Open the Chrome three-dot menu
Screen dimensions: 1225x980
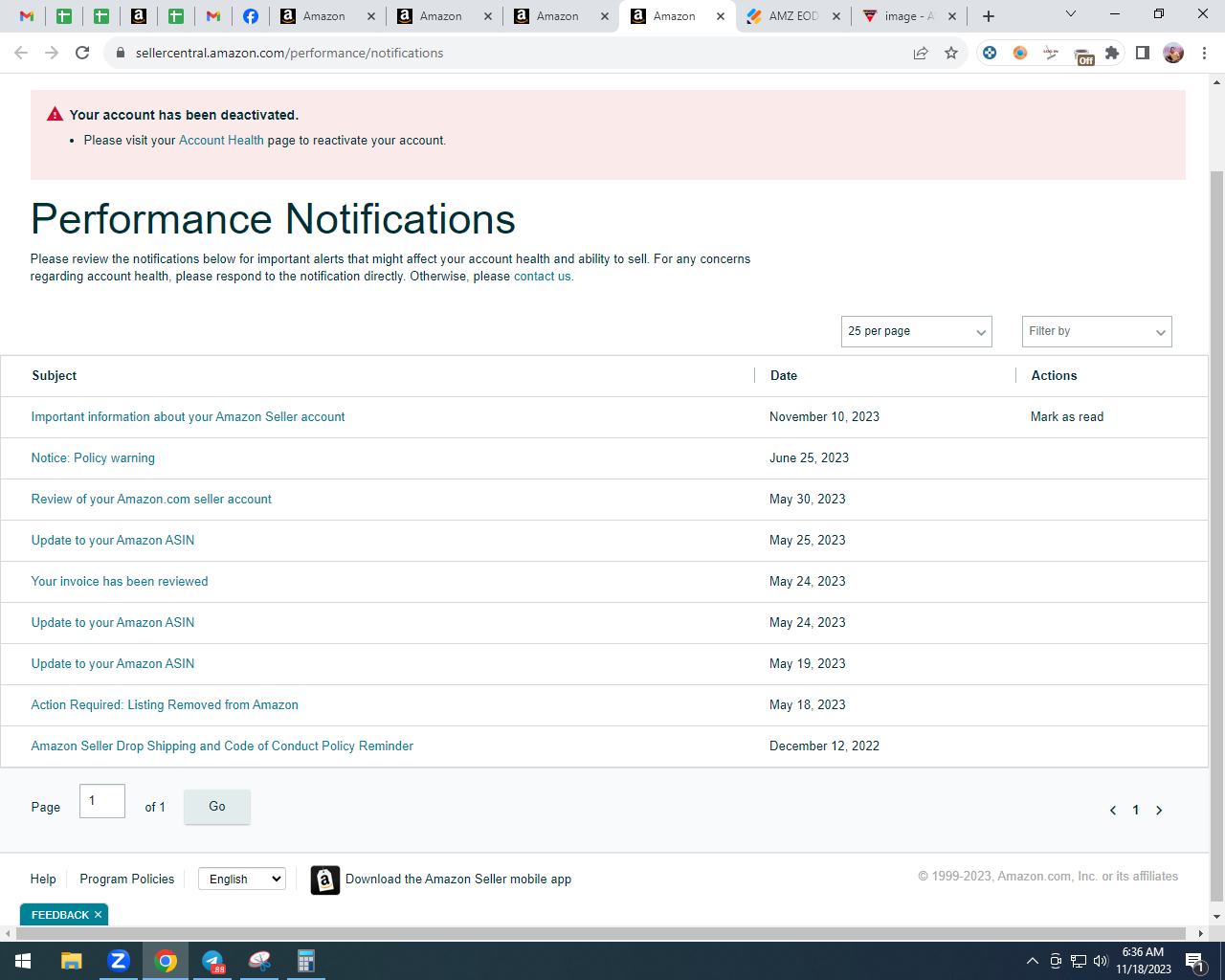click(x=1204, y=53)
